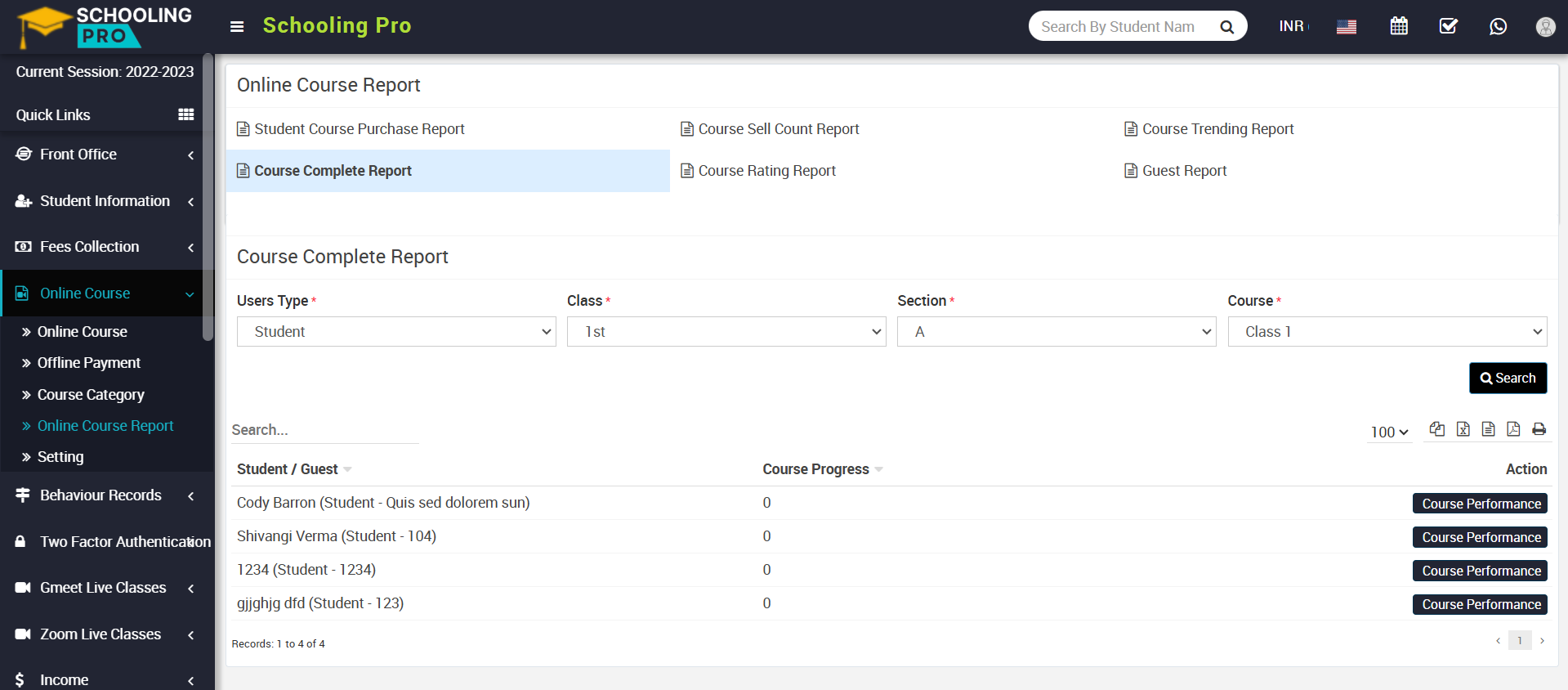View Course Performance for Cody Barron
Viewport: 1568px width, 690px height.
pyautogui.click(x=1480, y=504)
